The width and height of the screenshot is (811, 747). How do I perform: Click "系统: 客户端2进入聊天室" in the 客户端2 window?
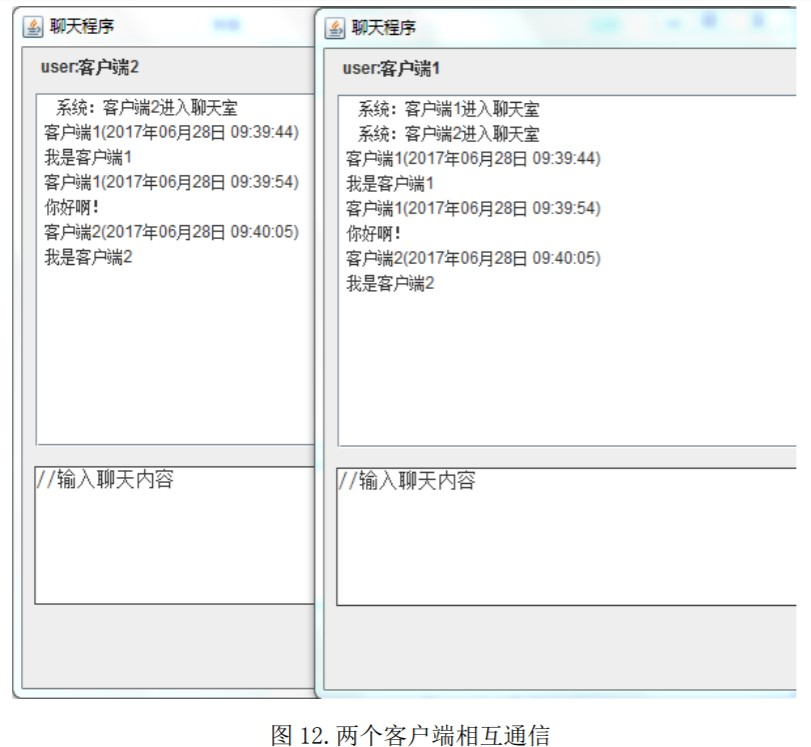coord(147,108)
